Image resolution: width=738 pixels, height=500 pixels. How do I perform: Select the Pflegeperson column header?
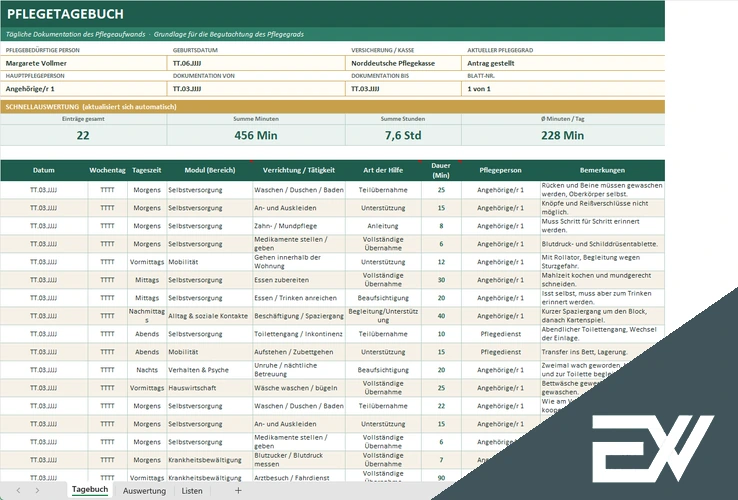(500, 170)
